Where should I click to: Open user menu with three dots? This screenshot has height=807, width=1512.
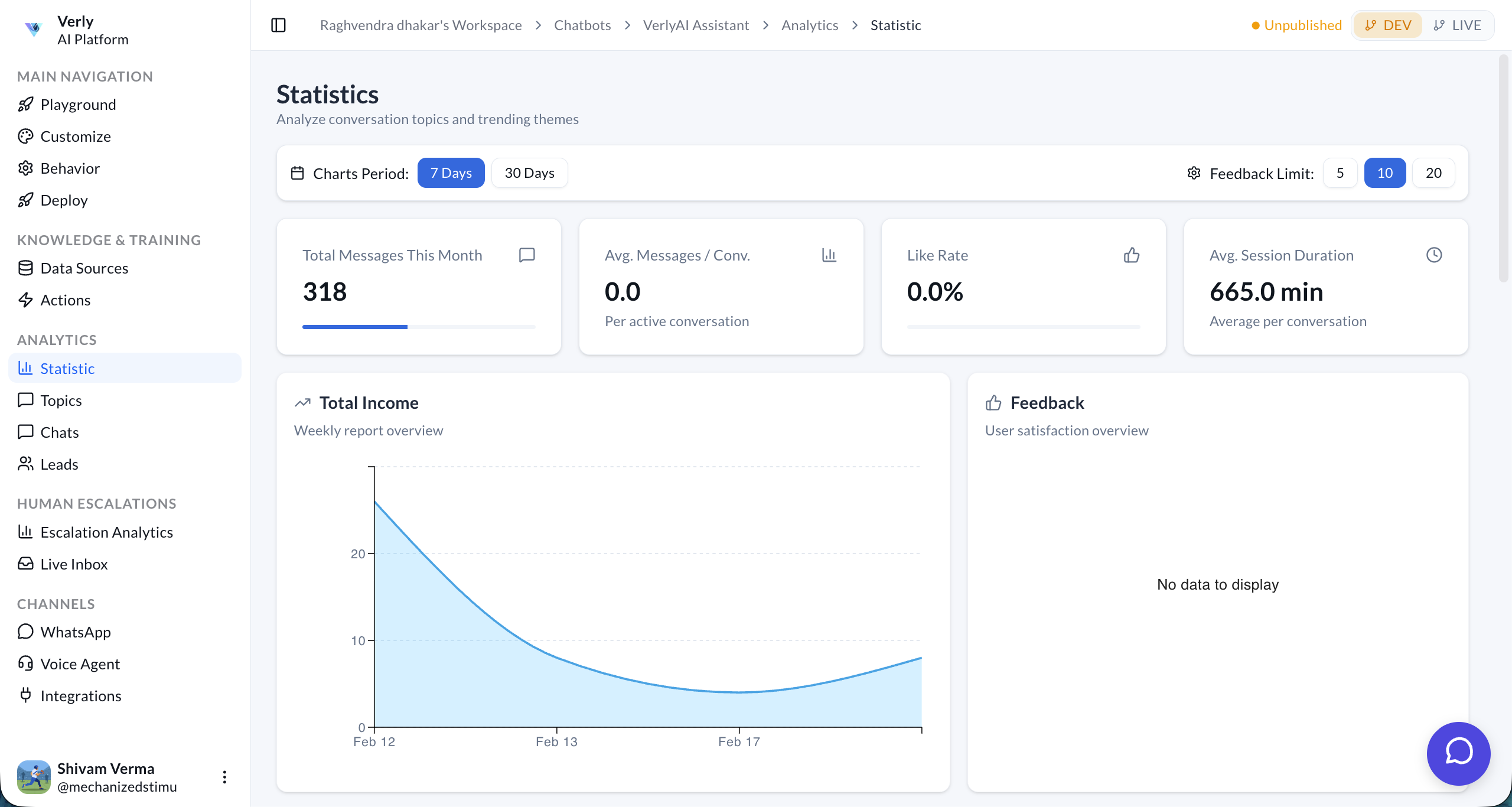click(x=224, y=777)
